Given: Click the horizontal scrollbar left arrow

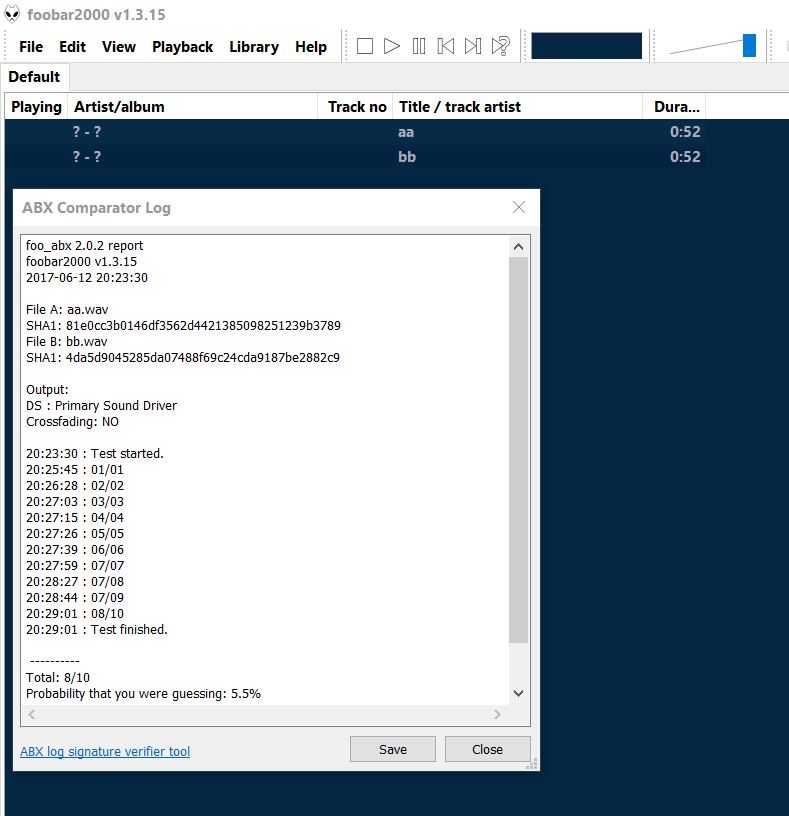Looking at the screenshot, I should click(32, 714).
